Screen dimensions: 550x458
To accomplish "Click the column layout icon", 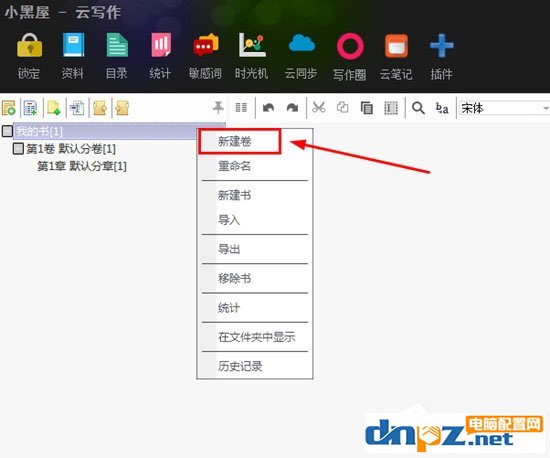I will [x=241, y=107].
